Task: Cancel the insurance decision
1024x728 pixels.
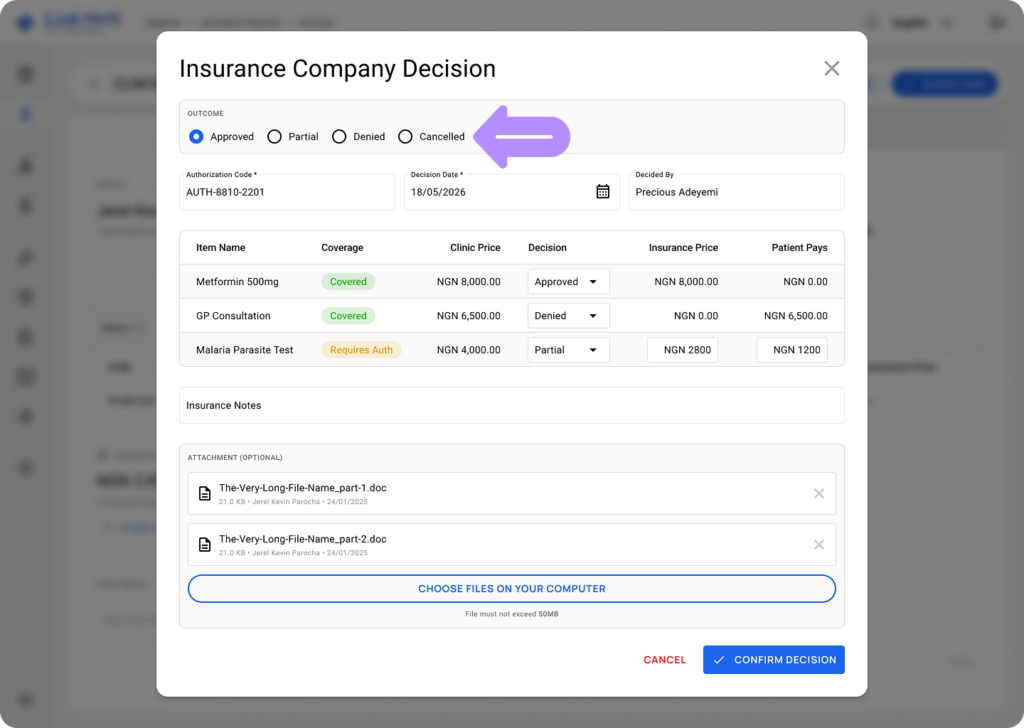Action: (x=664, y=659)
